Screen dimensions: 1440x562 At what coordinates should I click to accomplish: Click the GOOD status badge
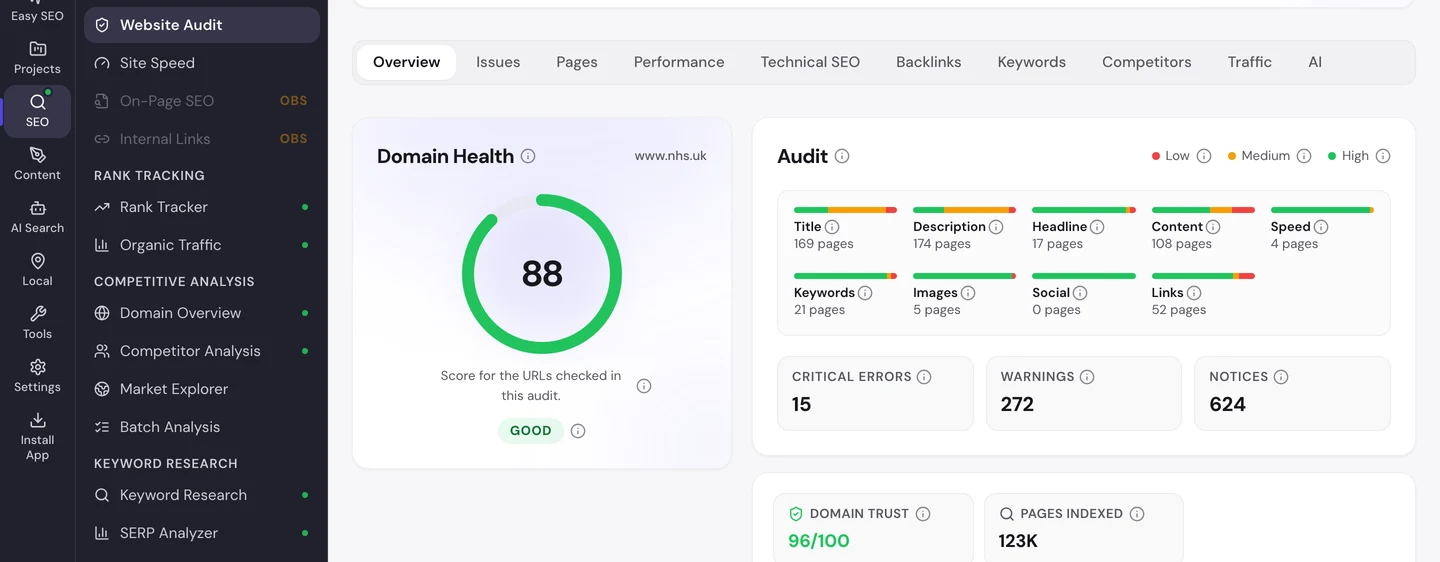tap(531, 431)
